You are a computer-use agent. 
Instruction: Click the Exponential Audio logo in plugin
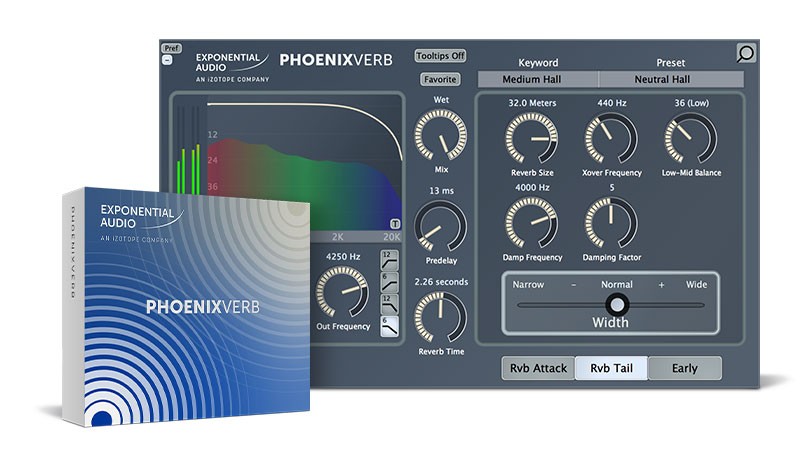[232, 67]
